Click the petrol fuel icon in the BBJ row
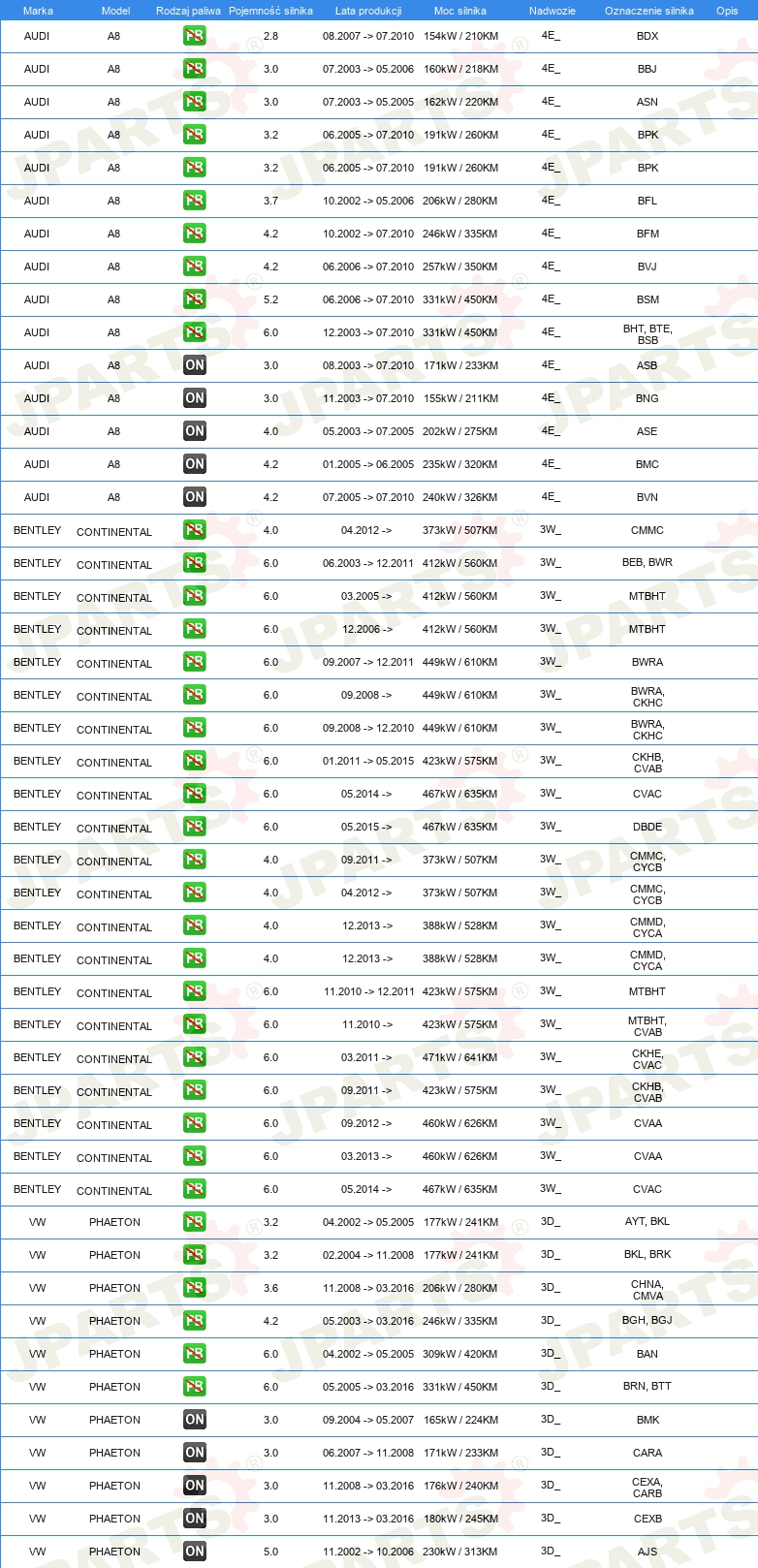The image size is (758, 1568). pos(195,69)
